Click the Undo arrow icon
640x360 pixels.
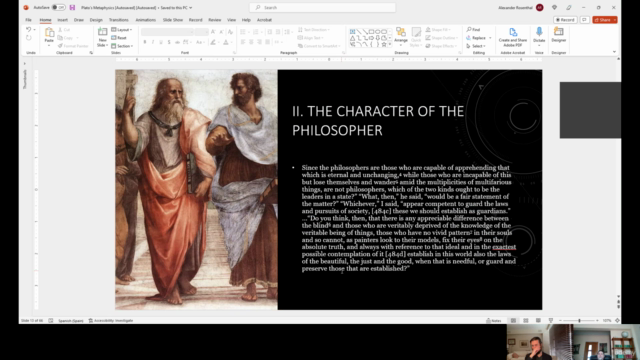point(28,29)
